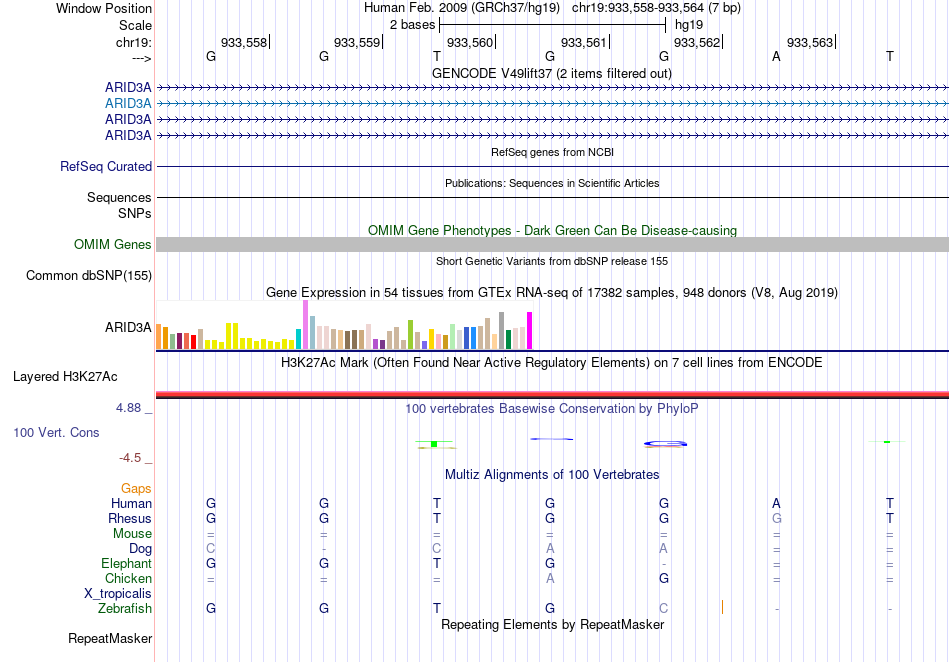Click the 933,563 ruler position
This screenshot has width=950, height=662.
click(x=810, y=42)
